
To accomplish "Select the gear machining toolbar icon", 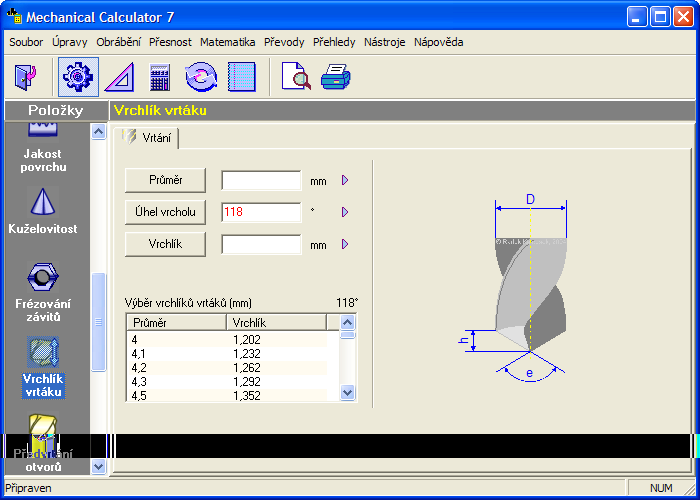I will click(x=78, y=77).
